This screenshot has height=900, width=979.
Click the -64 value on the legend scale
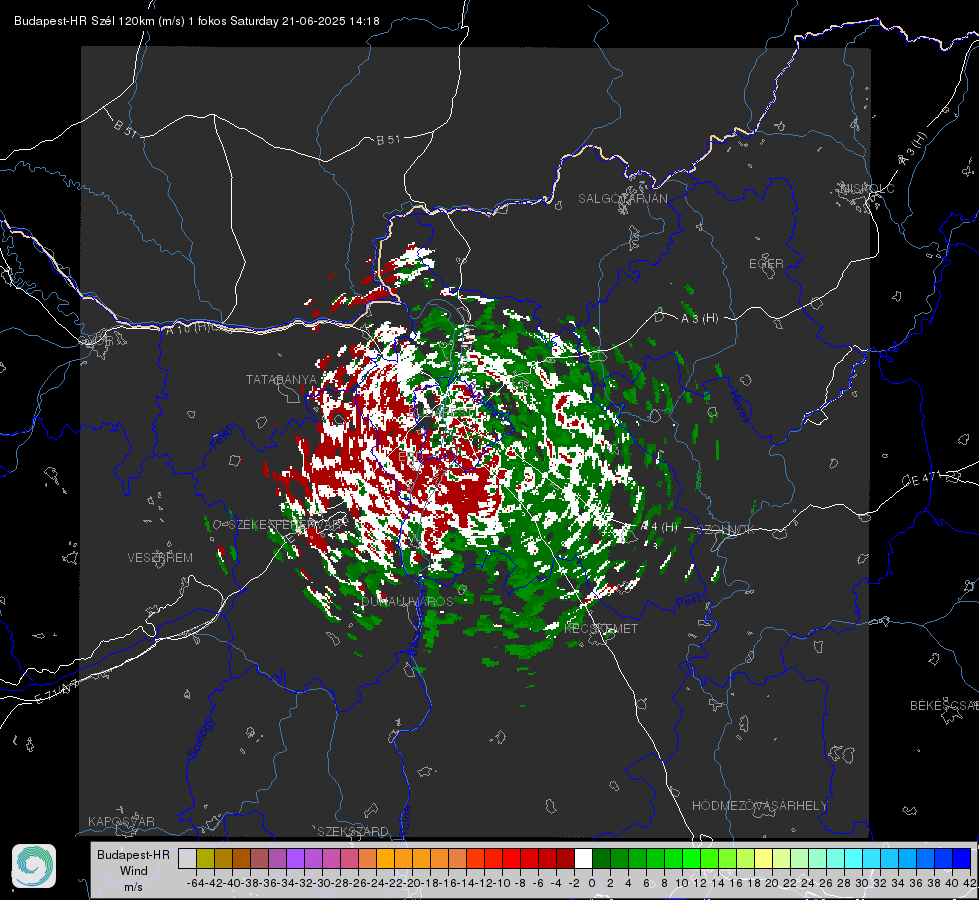(x=195, y=883)
